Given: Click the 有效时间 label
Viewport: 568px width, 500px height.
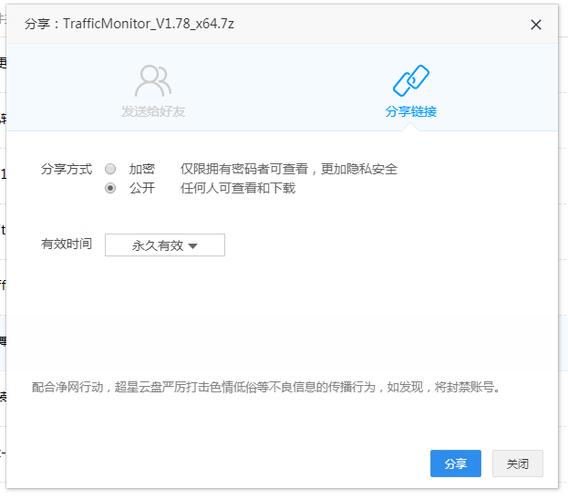Looking at the screenshot, I should (x=66, y=244).
